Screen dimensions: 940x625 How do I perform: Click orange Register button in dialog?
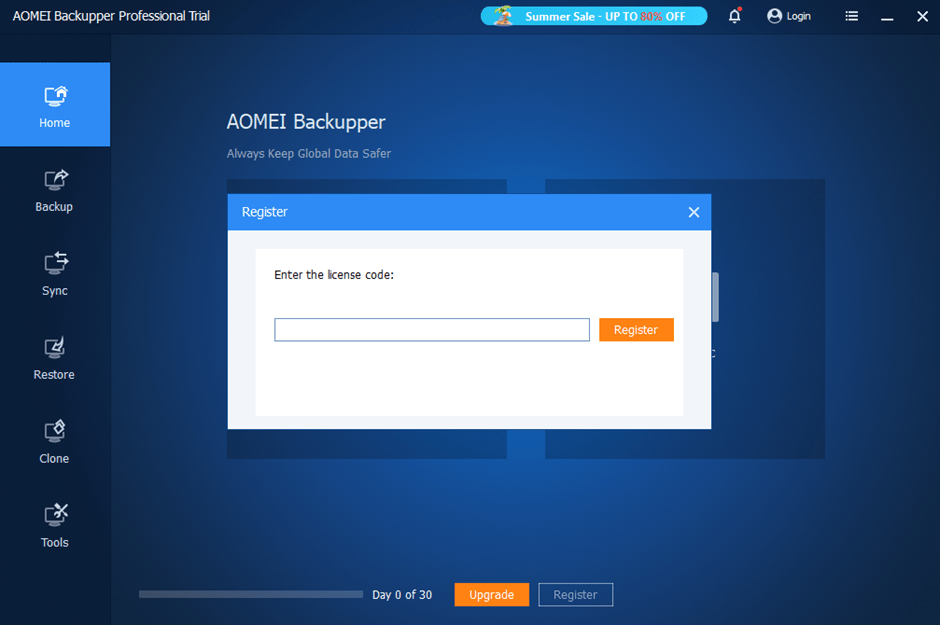(636, 330)
